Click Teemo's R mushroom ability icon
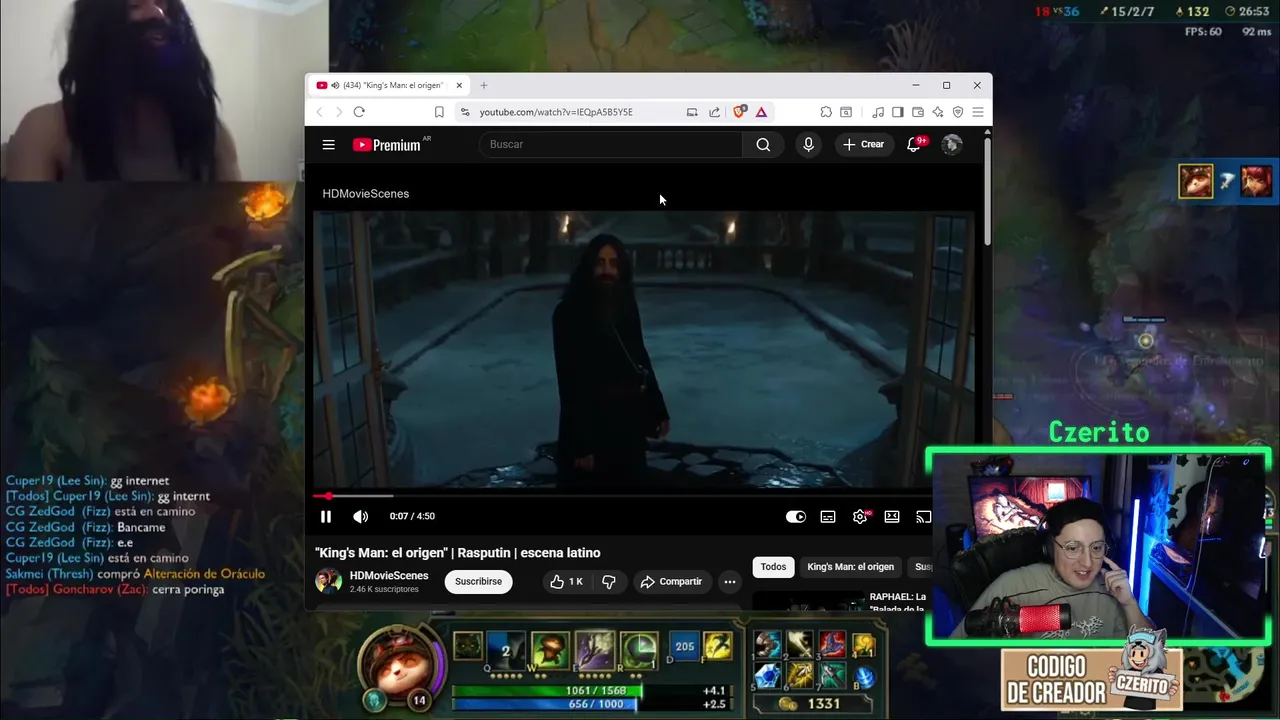Screen dimensions: 1280x720 pyautogui.click(x=639, y=649)
